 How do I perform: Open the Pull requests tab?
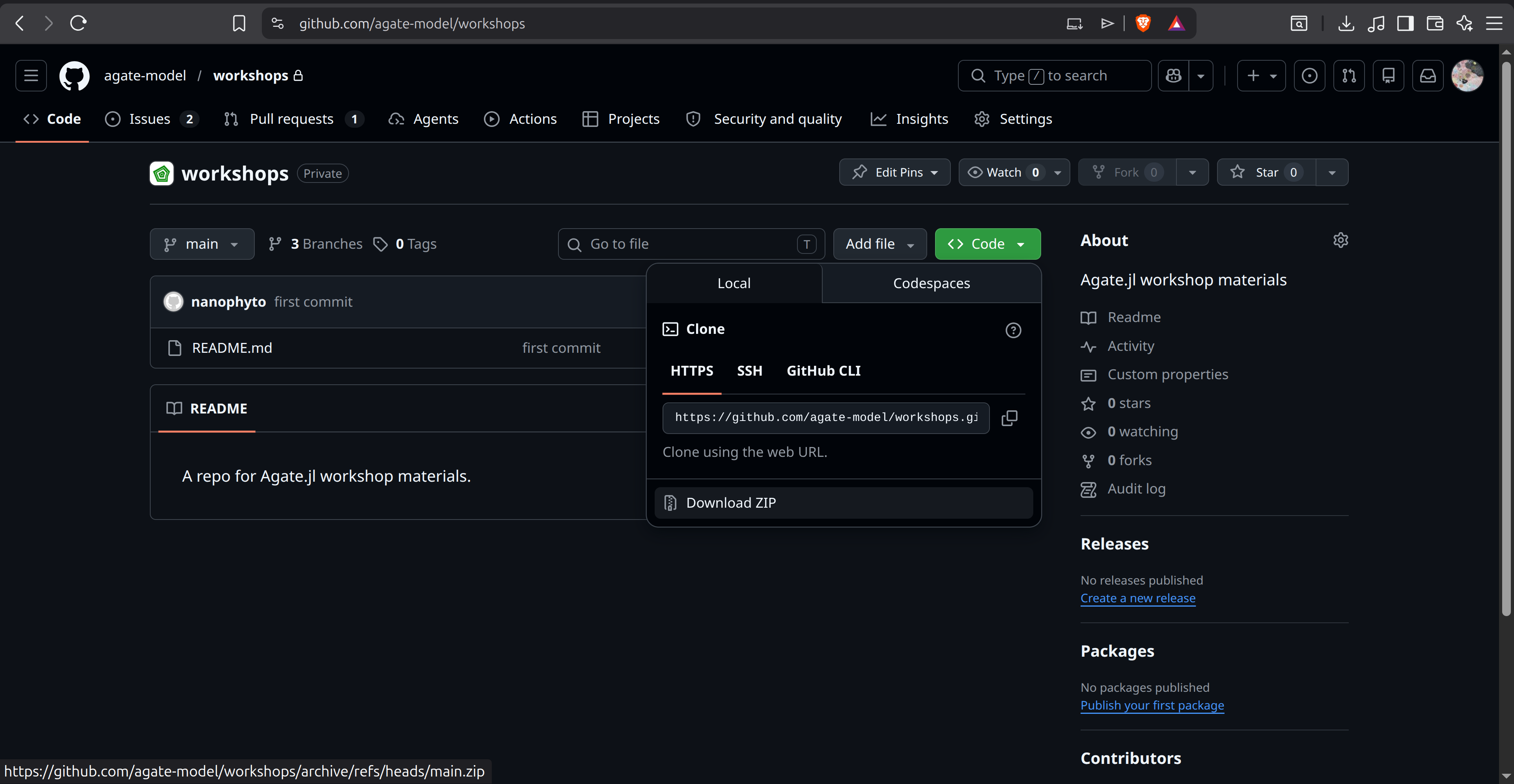pyautogui.click(x=294, y=119)
